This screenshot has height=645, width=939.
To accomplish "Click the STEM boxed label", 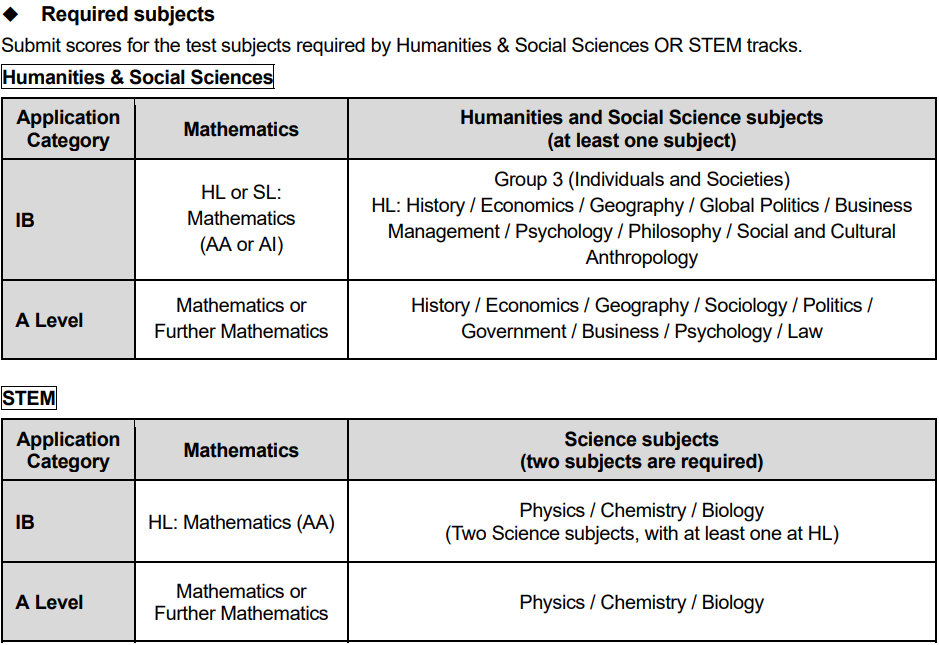I will (x=29, y=398).
